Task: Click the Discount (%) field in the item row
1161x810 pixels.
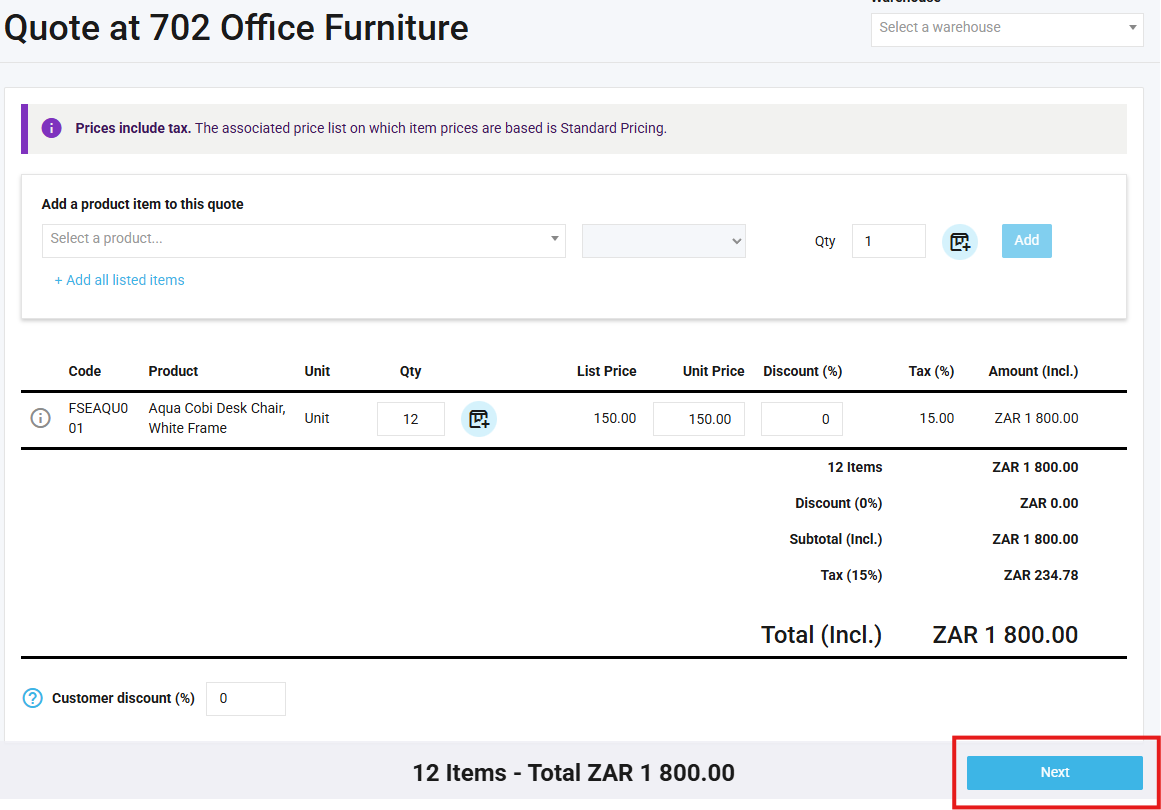Action: pos(801,419)
